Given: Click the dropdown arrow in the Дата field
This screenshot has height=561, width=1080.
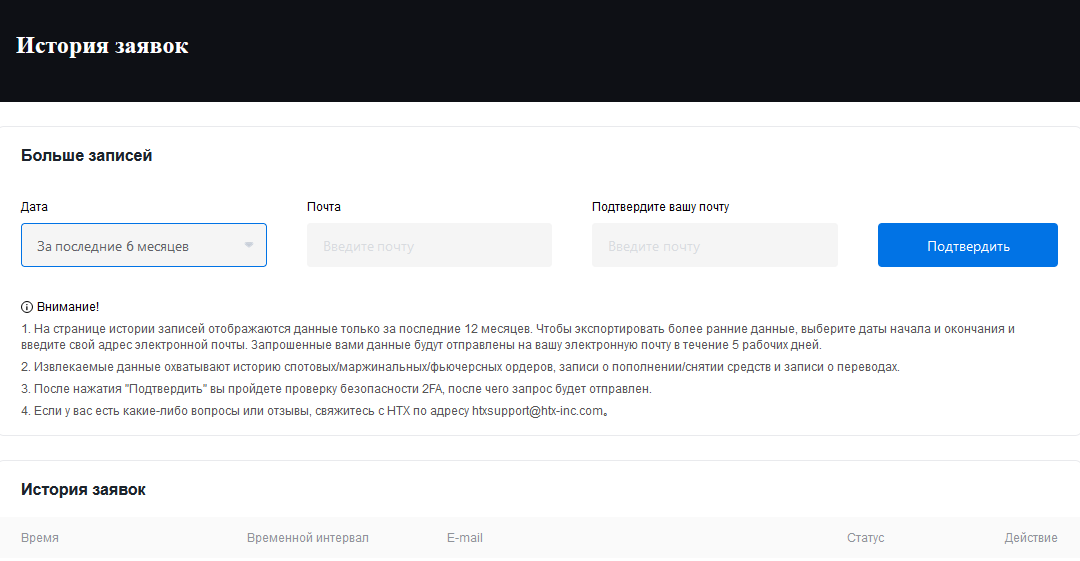Looking at the screenshot, I should click(x=249, y=245).
